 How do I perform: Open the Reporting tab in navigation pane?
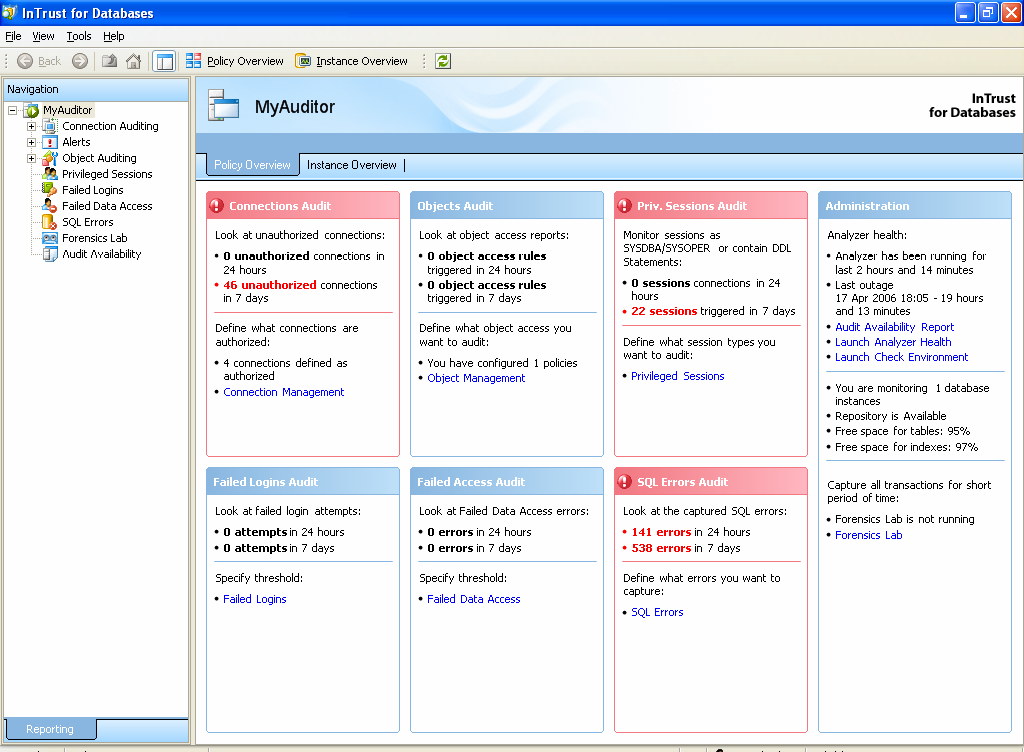point(50,729)
